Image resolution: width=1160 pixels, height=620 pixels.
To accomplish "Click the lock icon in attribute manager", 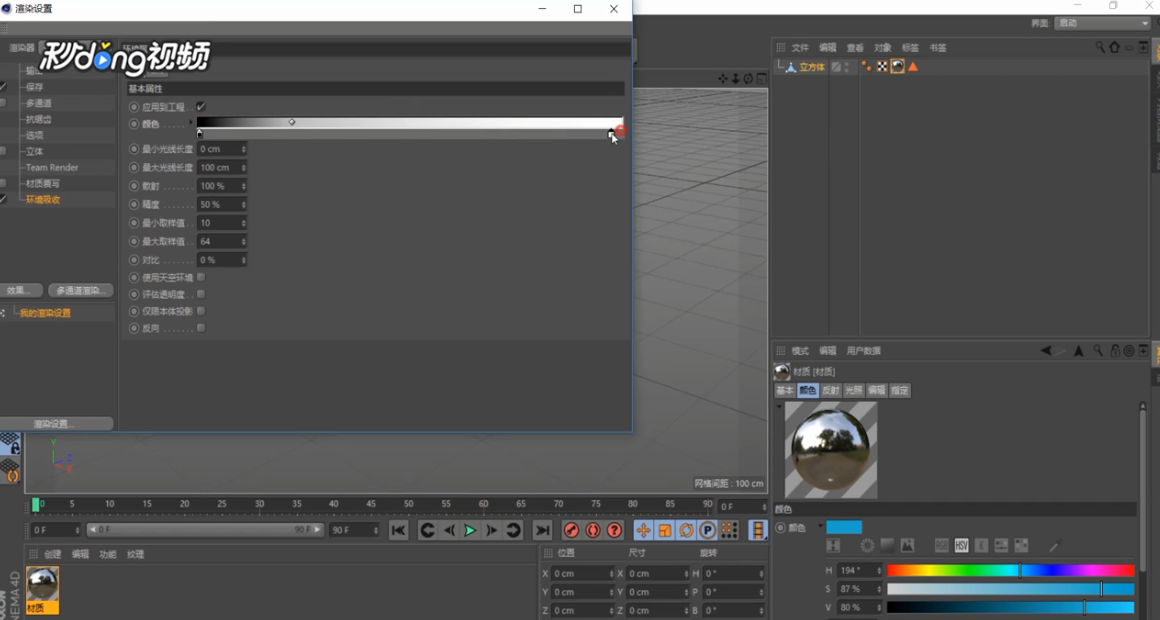I will pos(1115,351).
